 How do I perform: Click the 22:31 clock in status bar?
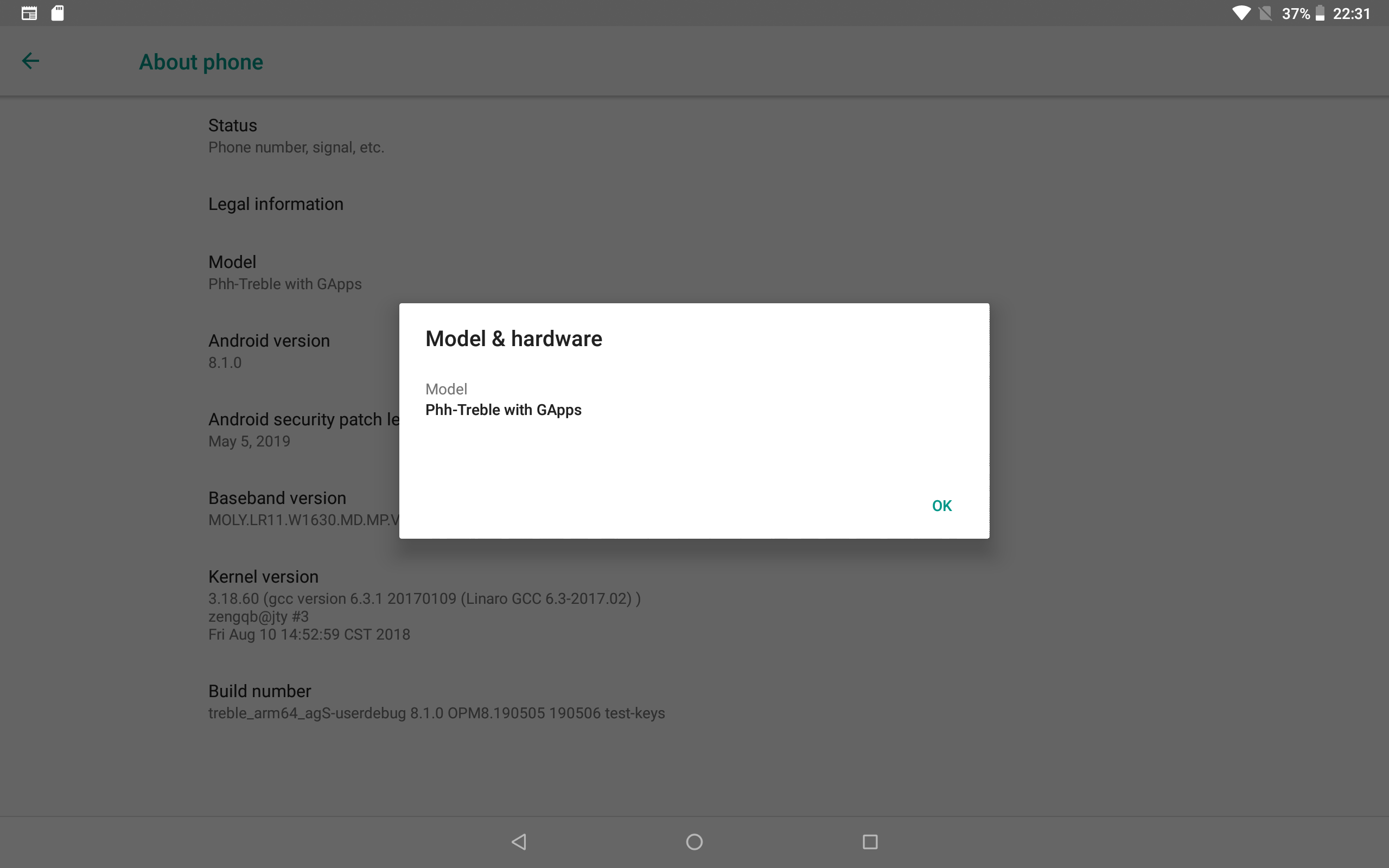1352,13
